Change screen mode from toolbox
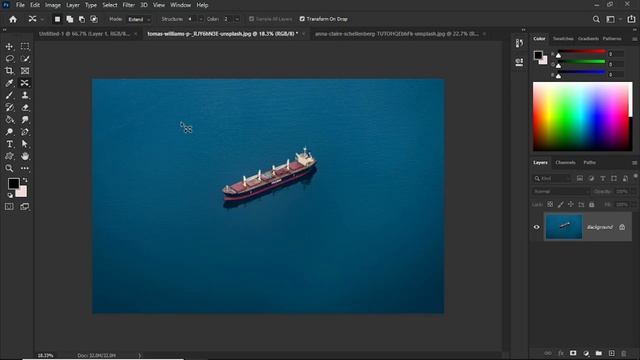 point(25,207)
